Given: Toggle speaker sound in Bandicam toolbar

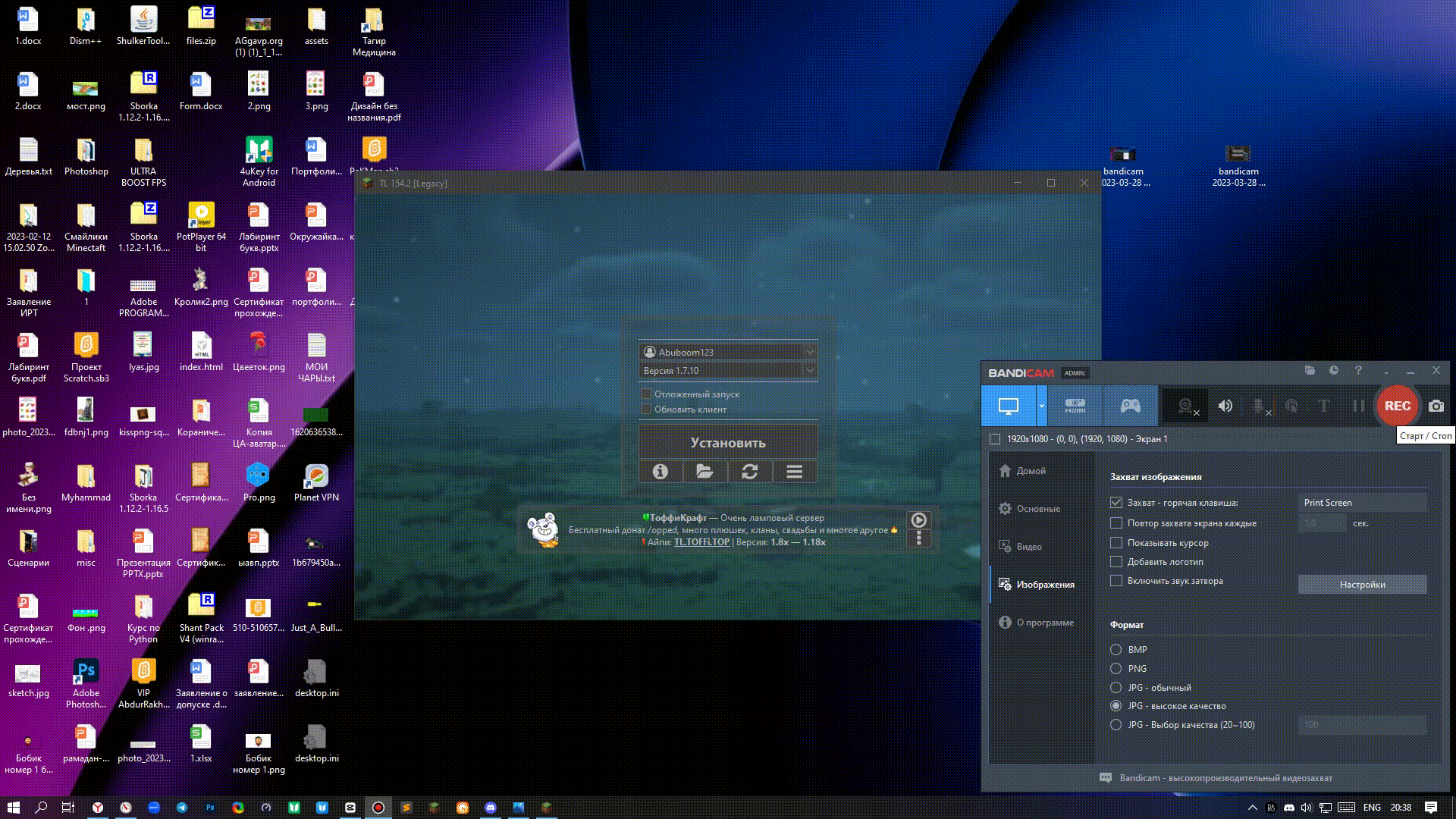Looking at the screenshot, I should tap(1225, 406).
